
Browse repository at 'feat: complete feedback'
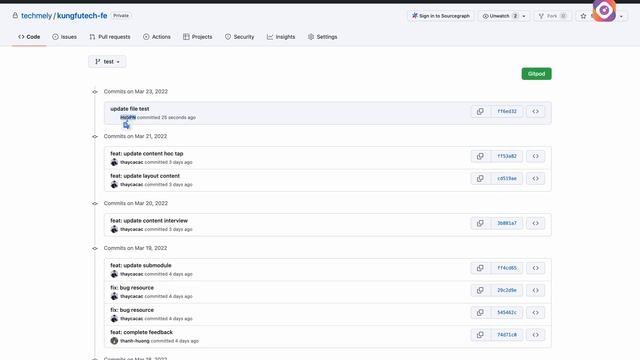(536, 335)
